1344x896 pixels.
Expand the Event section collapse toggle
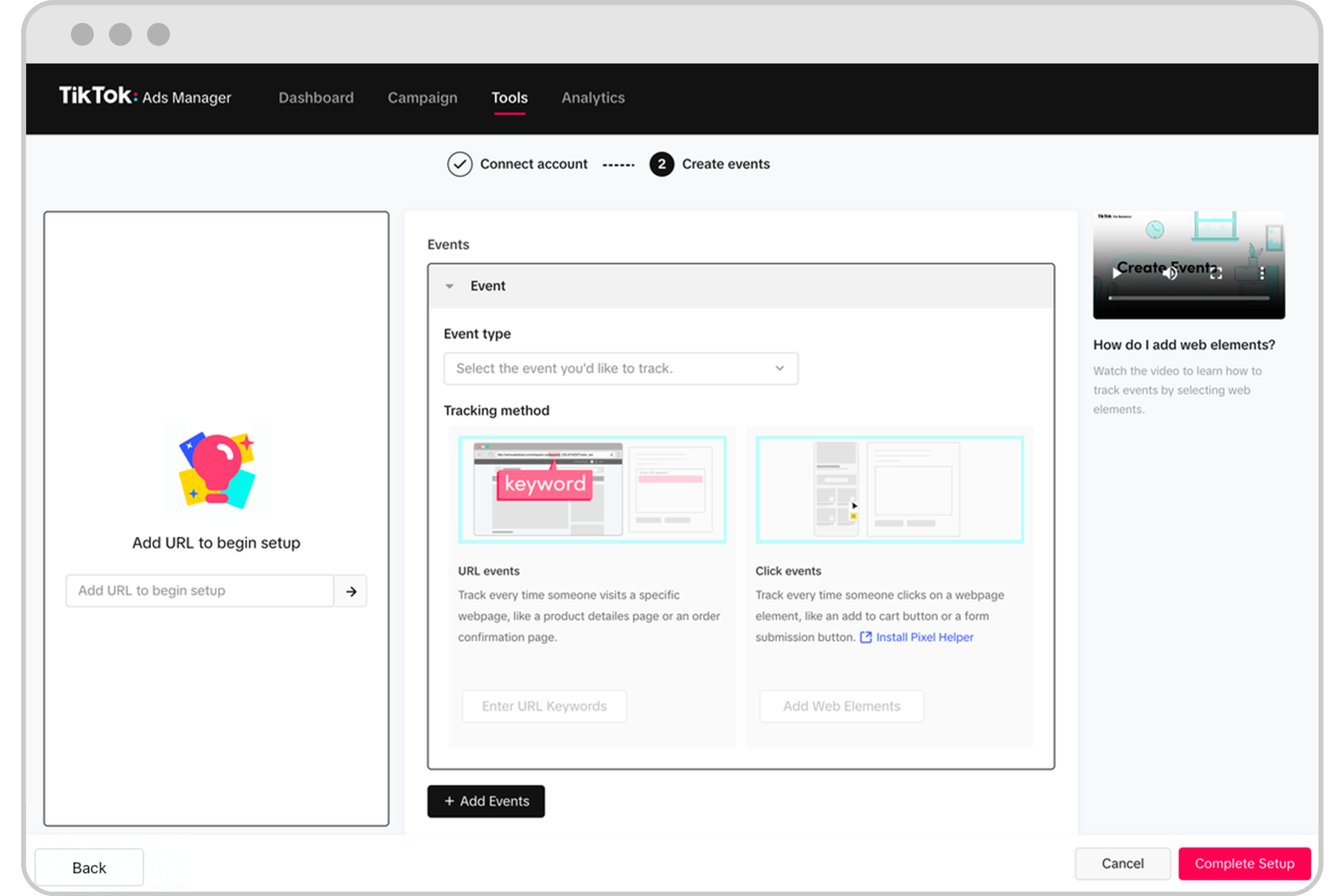[x=449, y=286]
